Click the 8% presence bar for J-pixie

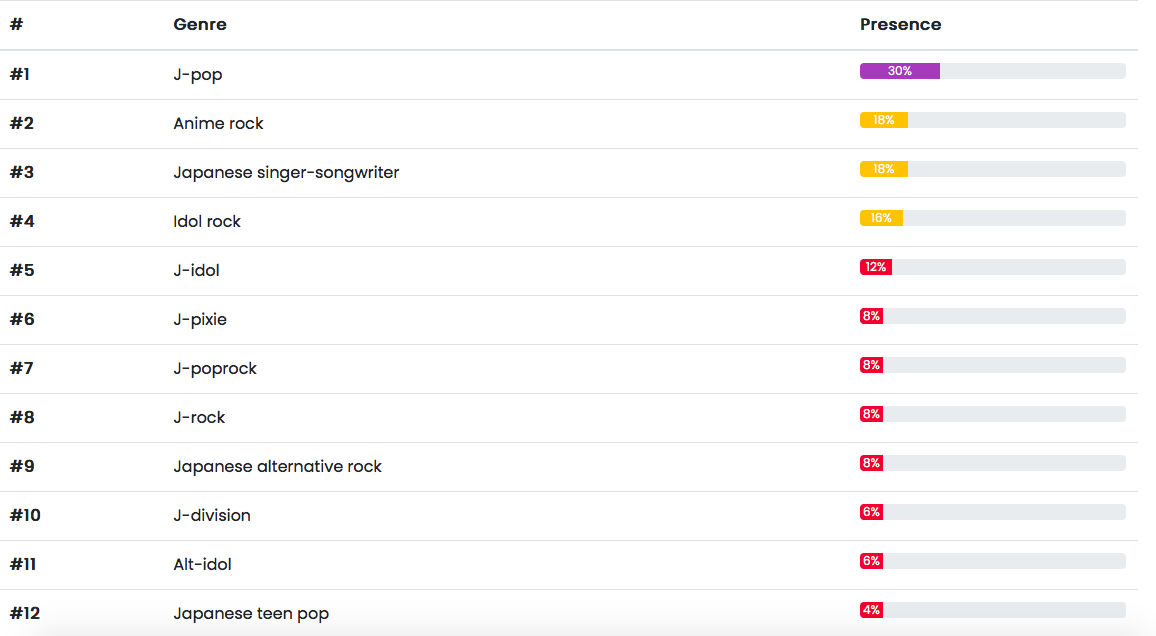871,316
